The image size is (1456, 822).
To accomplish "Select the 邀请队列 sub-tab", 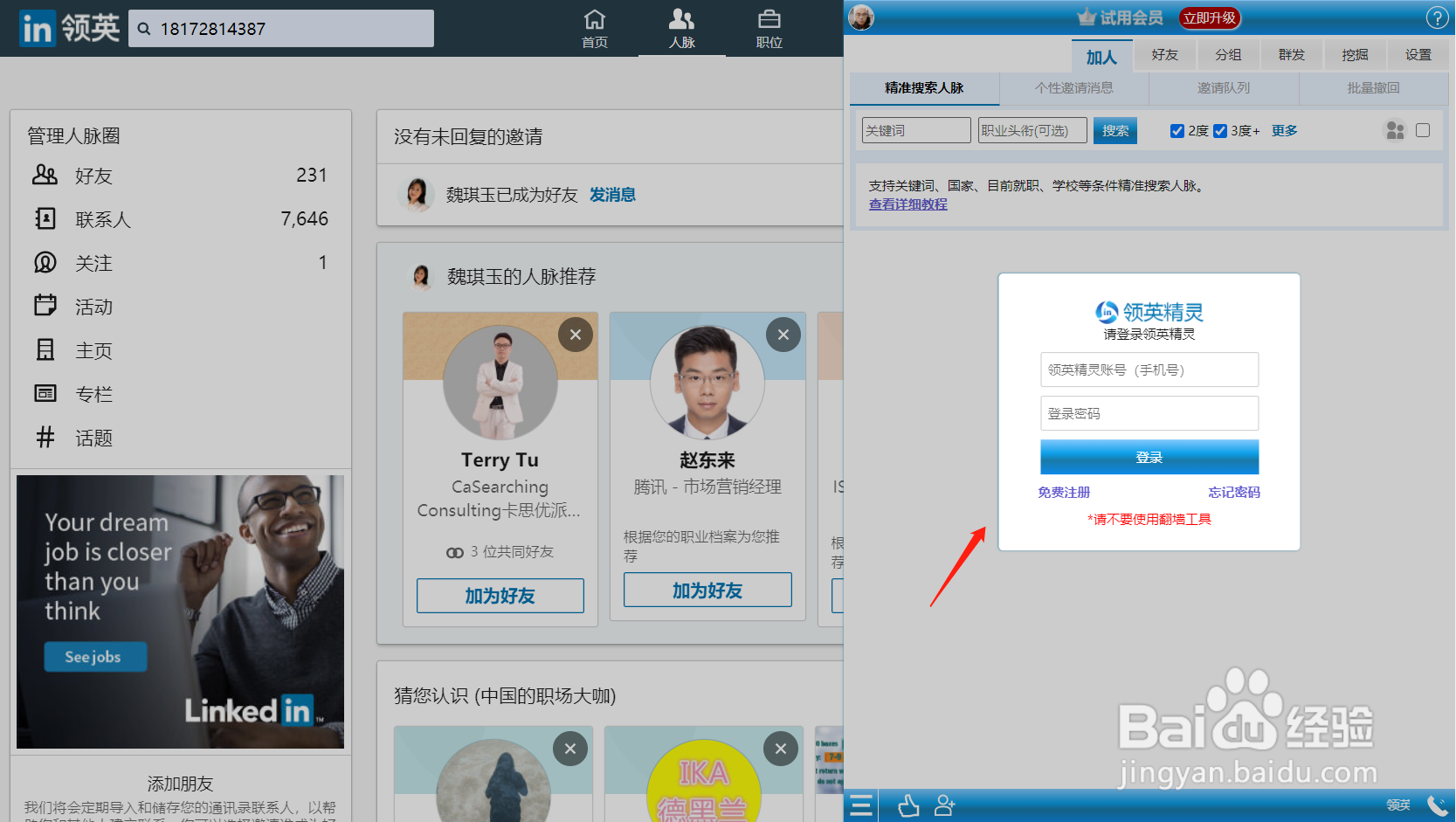I will click(1224, 88).
